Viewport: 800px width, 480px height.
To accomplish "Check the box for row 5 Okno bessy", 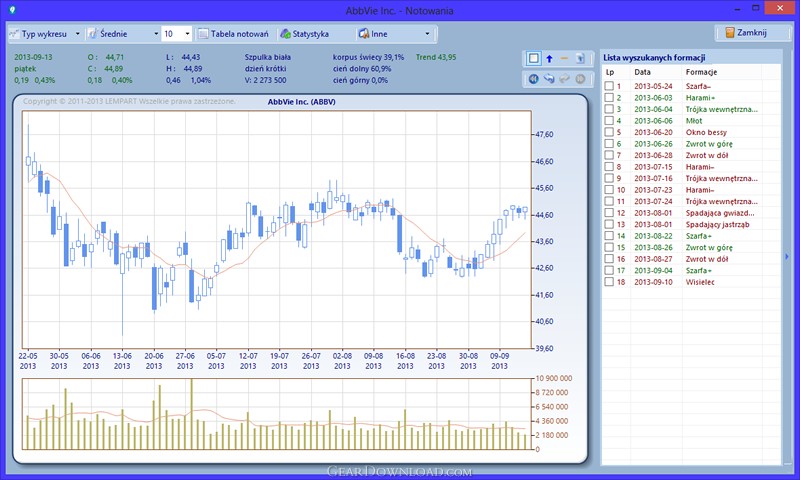I will point(609,132).
